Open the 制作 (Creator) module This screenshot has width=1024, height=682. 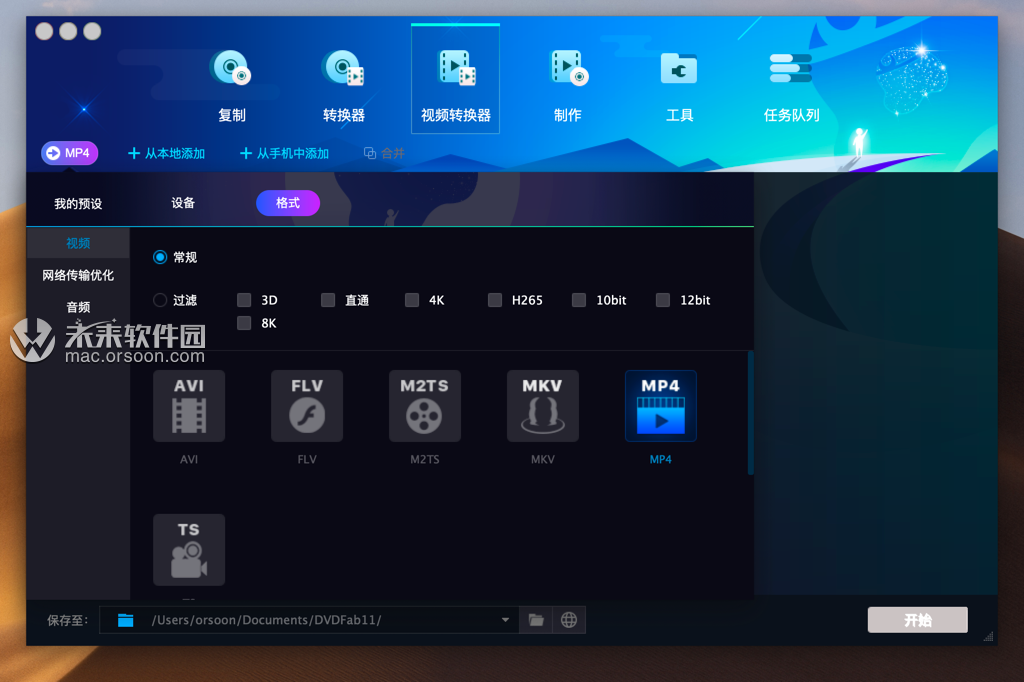[568, 86]
